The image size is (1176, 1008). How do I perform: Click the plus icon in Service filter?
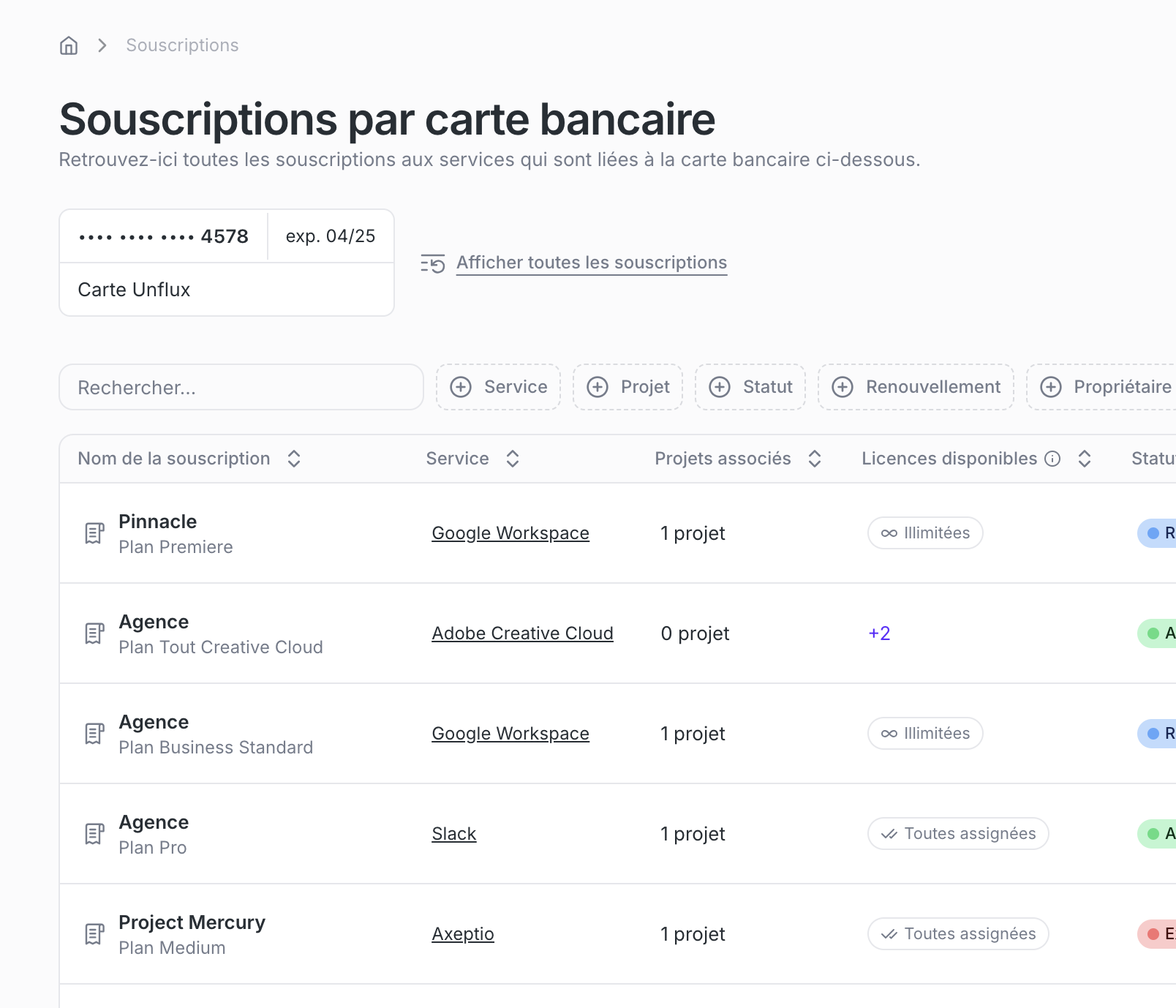pos(461,387)
